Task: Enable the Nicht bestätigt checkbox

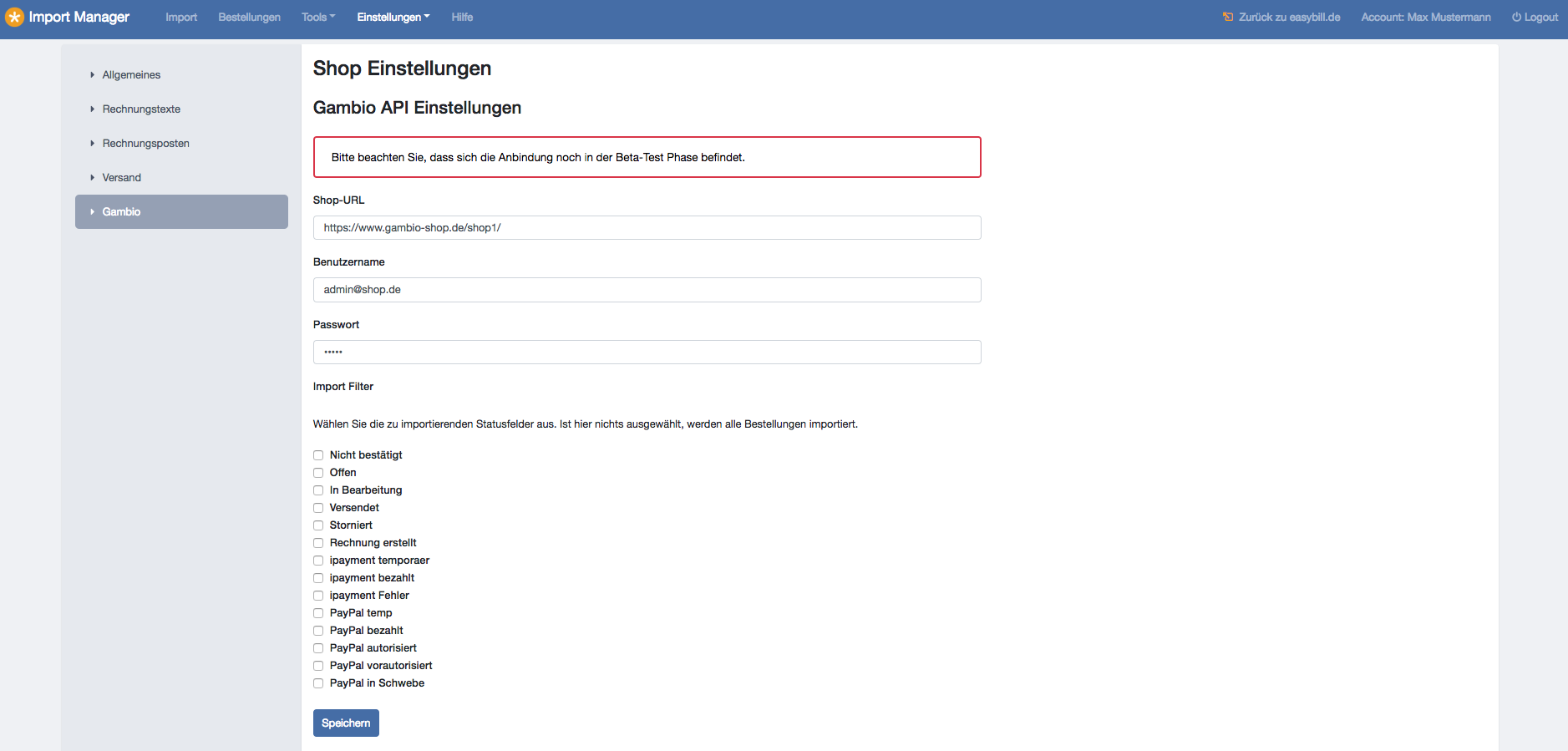Action: [x=318, y=455]
